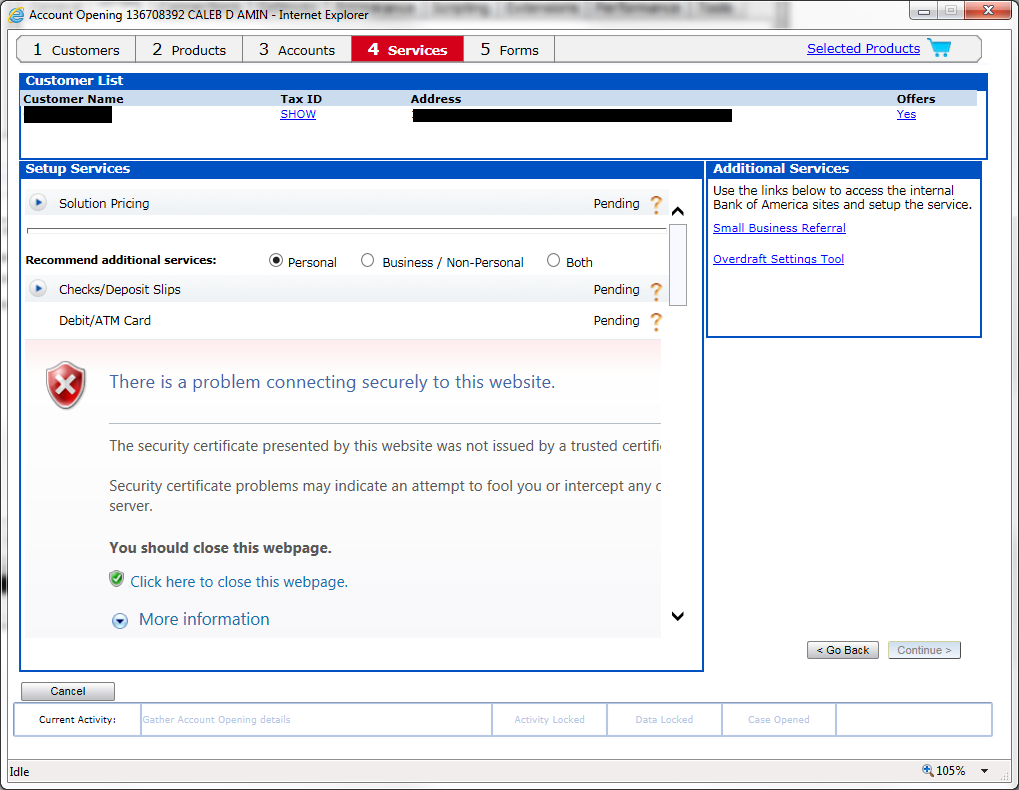
Task: Click the Debit/ATM Card service row label
Action: tap(105, 320)
